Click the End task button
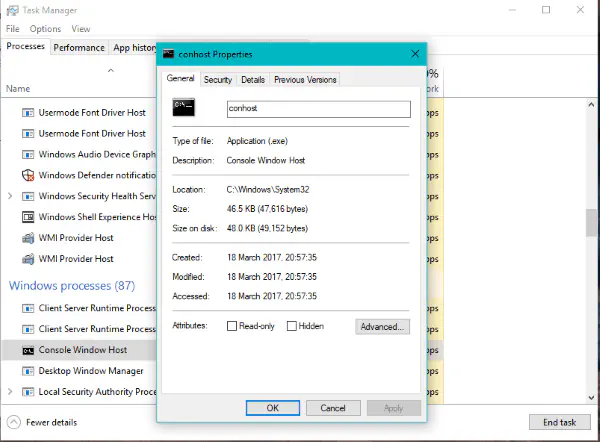The image size is (600, 442). [x=559, y=422]
